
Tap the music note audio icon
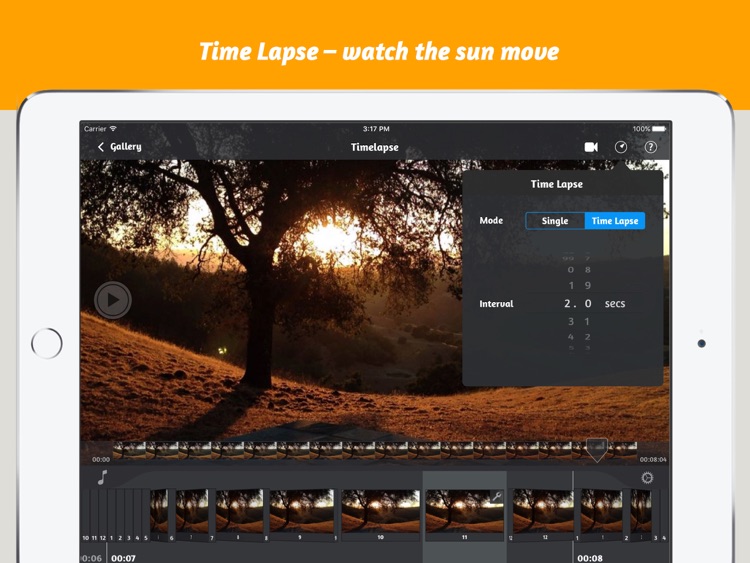tap(102, 478)
